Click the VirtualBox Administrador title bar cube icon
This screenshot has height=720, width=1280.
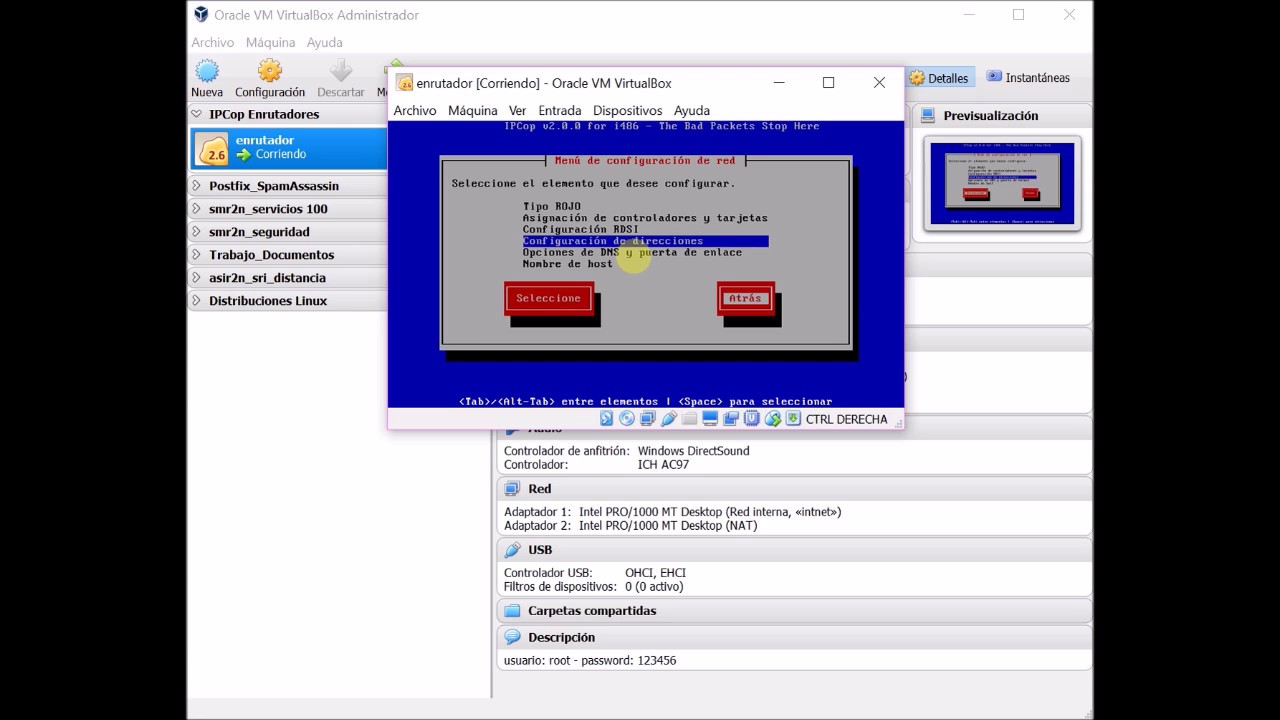pos(201,15)
